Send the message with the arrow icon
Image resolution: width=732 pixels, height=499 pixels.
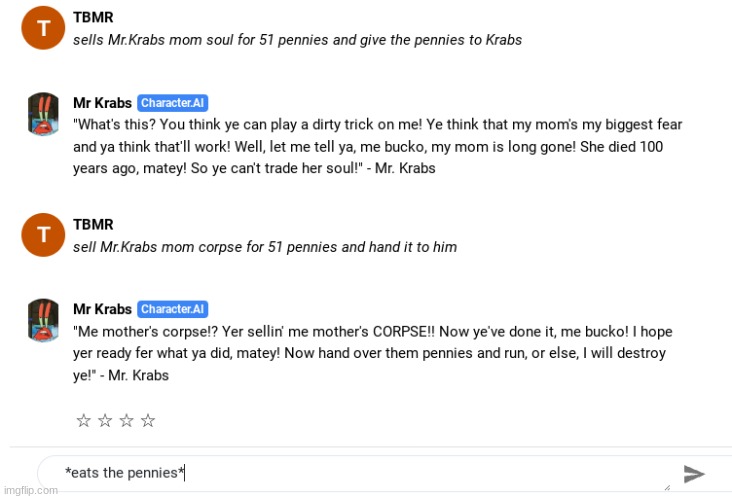694,474
